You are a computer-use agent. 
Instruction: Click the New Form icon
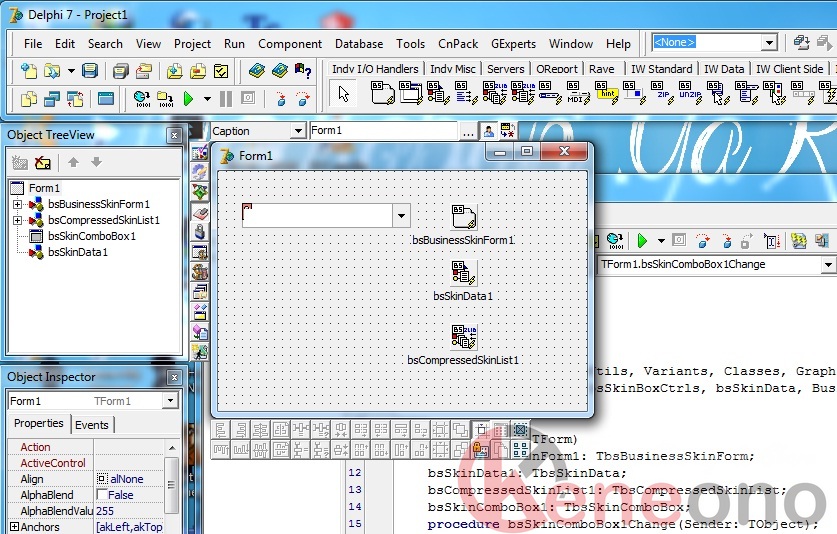pyautogui.click(x=106, y=99)
